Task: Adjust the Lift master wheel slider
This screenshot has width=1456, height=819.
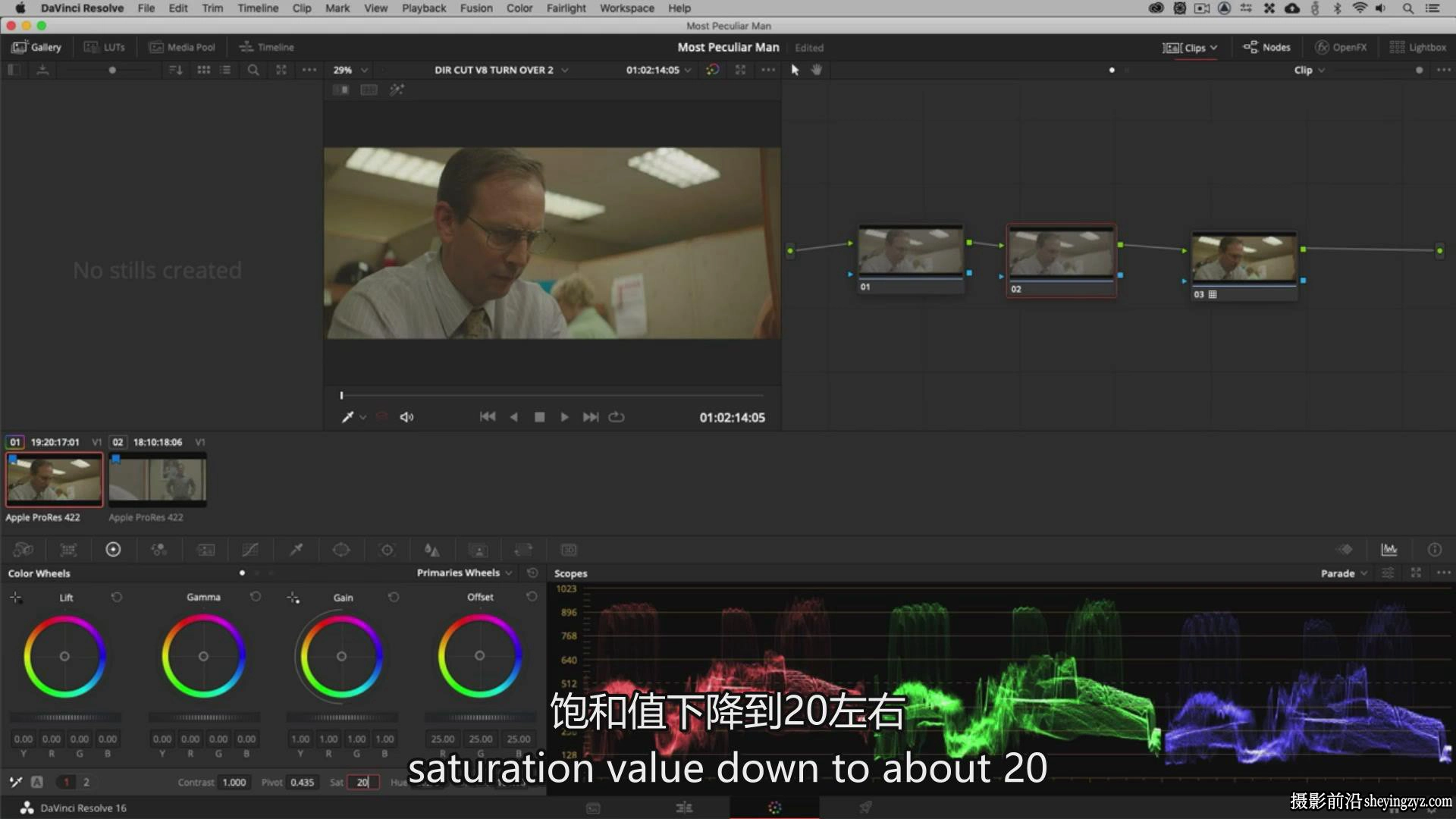Action: click(x=64, y=717)
